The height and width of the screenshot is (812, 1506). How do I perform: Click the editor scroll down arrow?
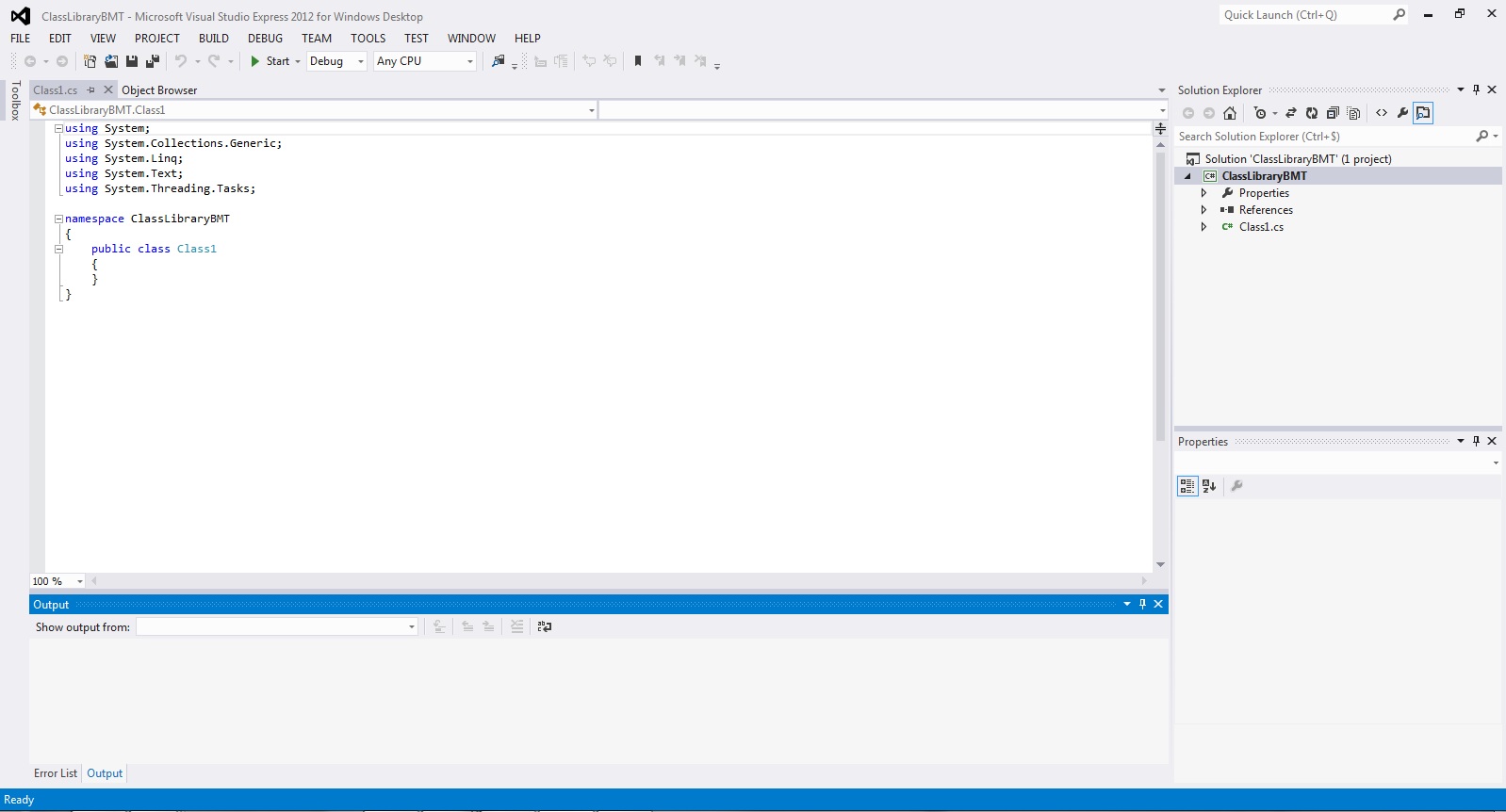click(x=1160, y=564)
